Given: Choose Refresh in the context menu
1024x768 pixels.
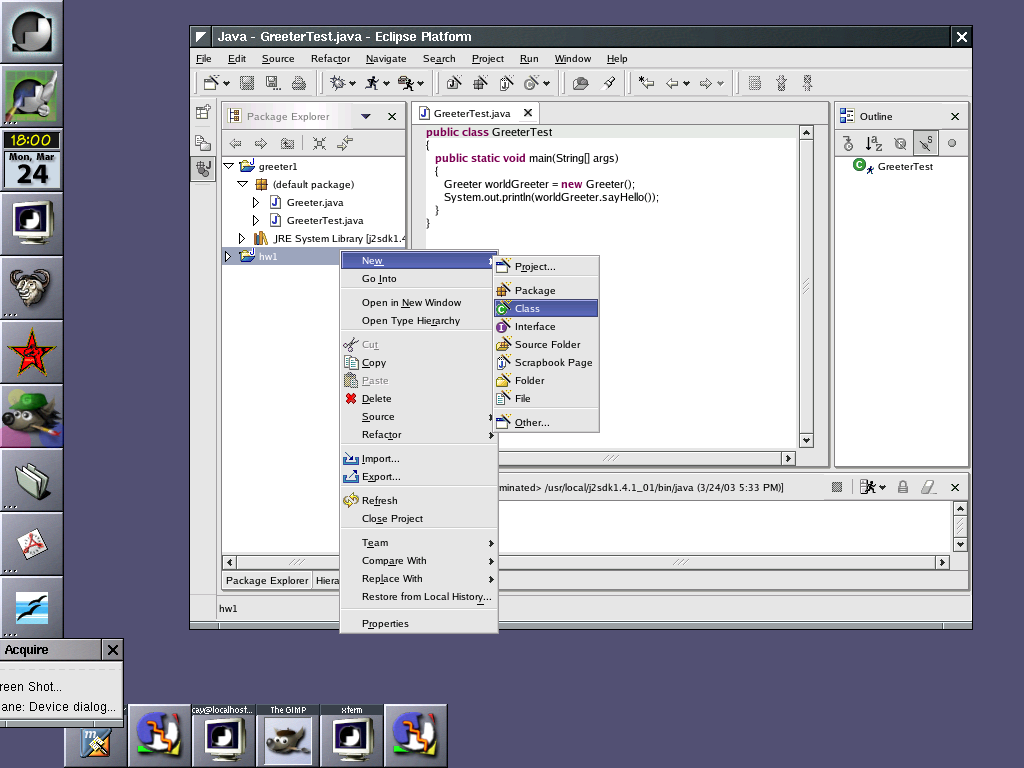Looking at the screenshot, I should 419,500.
